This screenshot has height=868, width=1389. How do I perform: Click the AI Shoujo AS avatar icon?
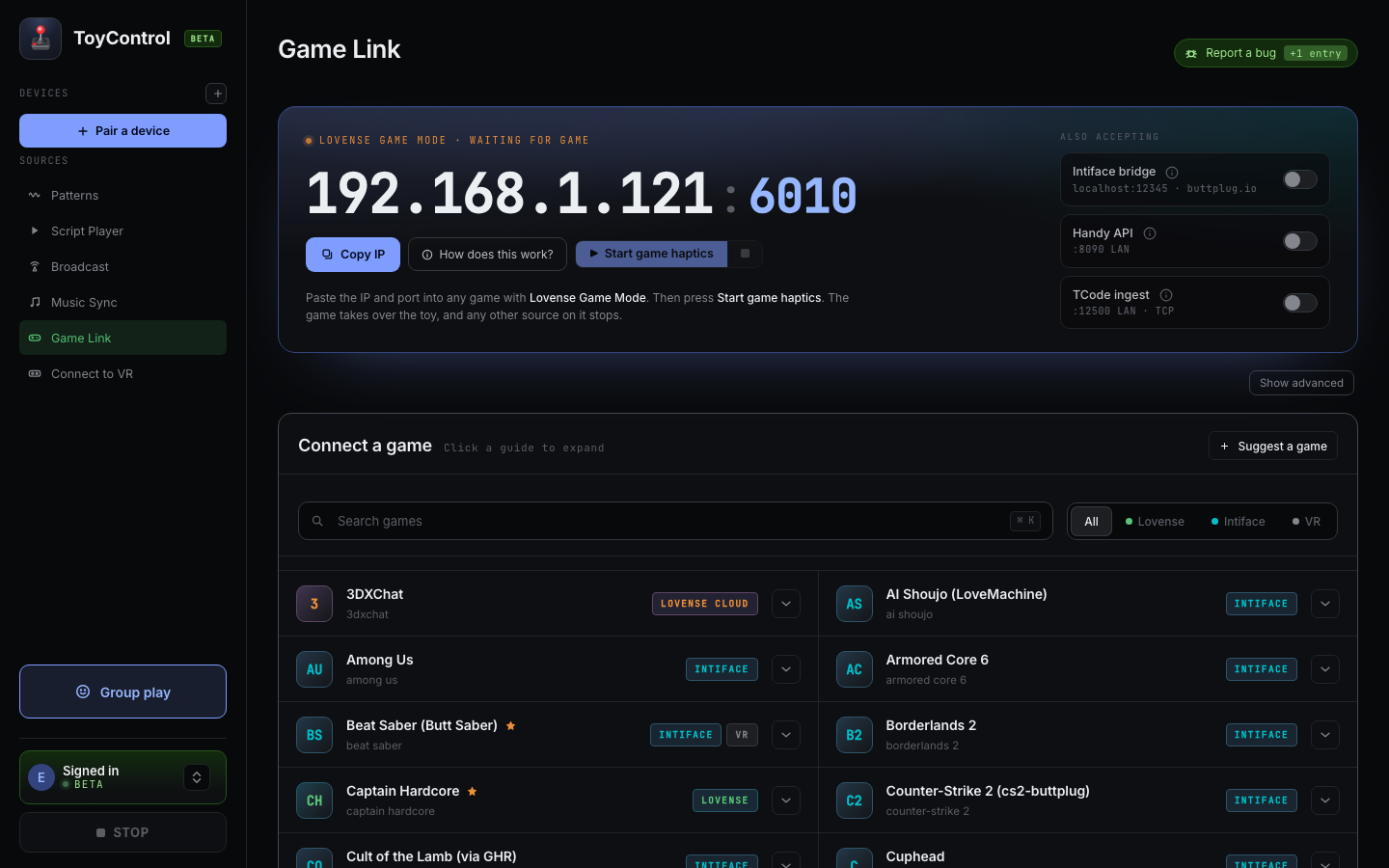pyautogui.click(x=855, y=604)
